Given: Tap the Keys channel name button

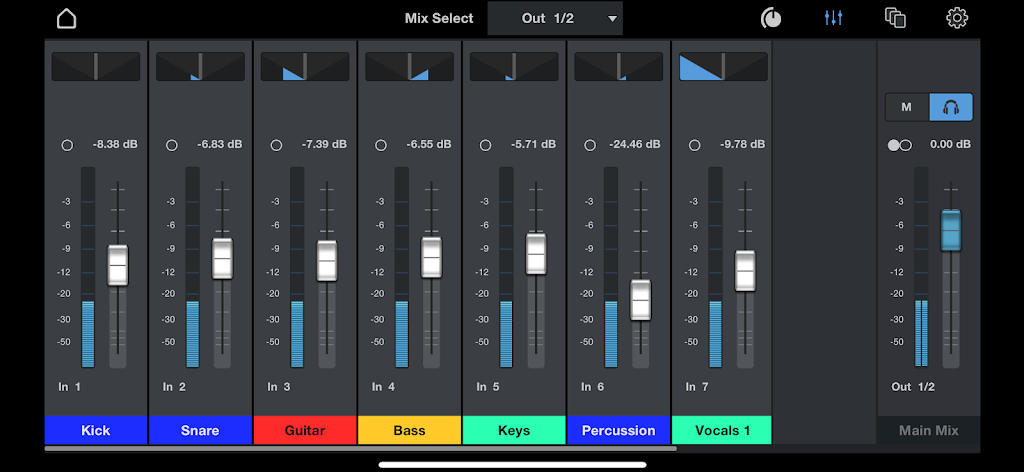Looking at the screenshot, I should pos(514,430).
